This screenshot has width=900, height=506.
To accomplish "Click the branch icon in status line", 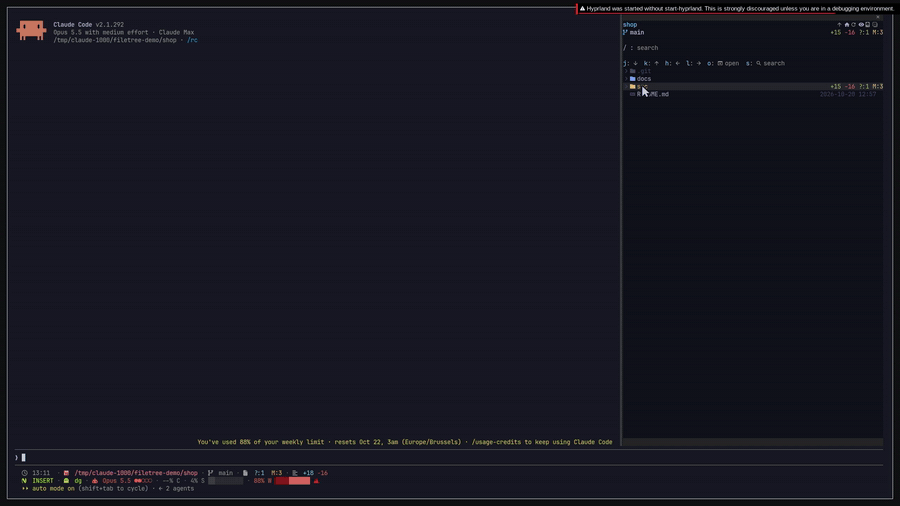I will 210,473.
